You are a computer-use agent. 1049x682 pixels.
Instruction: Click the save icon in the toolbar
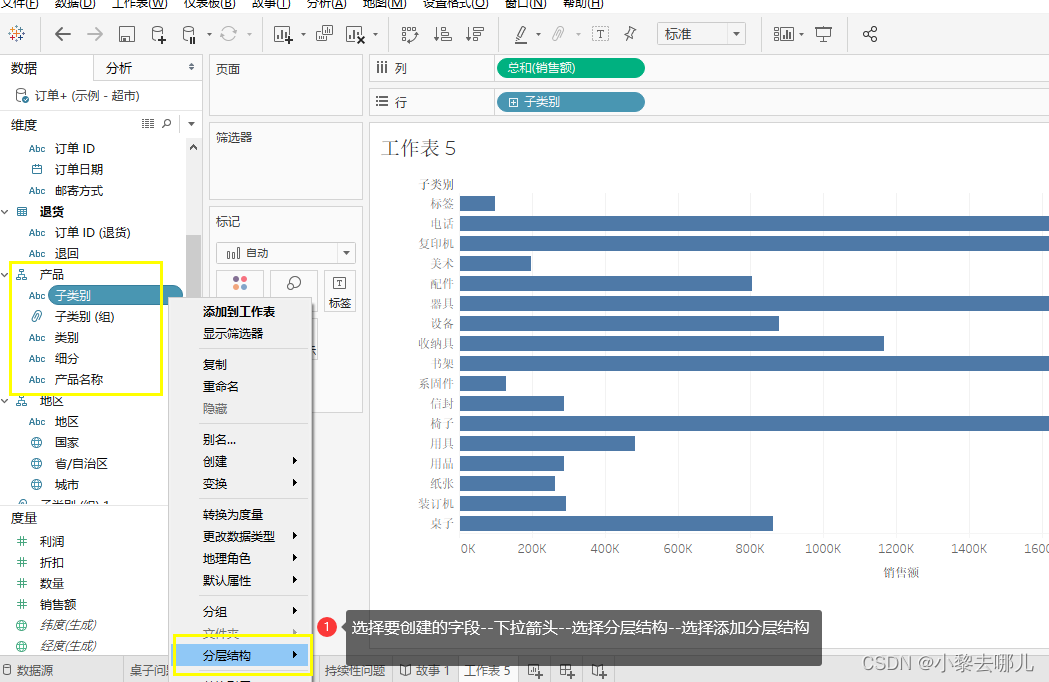pos(128,33)
